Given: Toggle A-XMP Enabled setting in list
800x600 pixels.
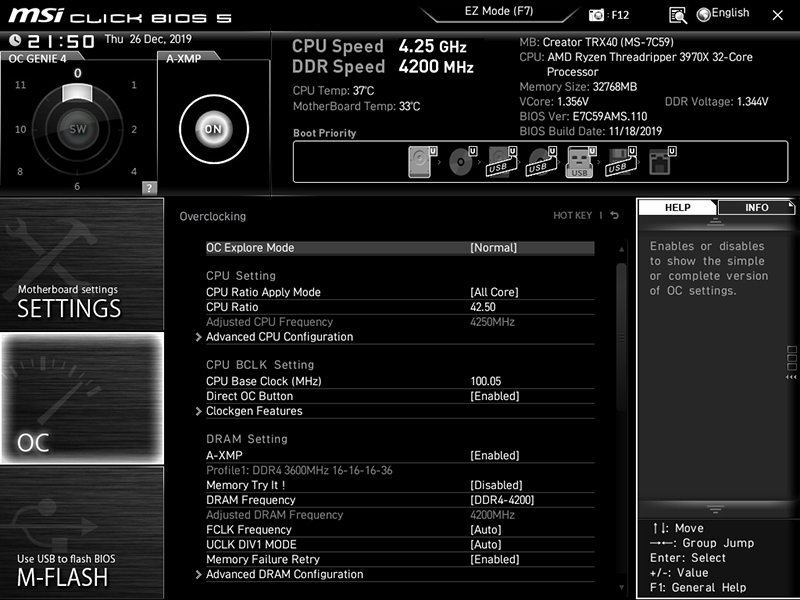Looking at the screenshot, I should tap(494, 455).
